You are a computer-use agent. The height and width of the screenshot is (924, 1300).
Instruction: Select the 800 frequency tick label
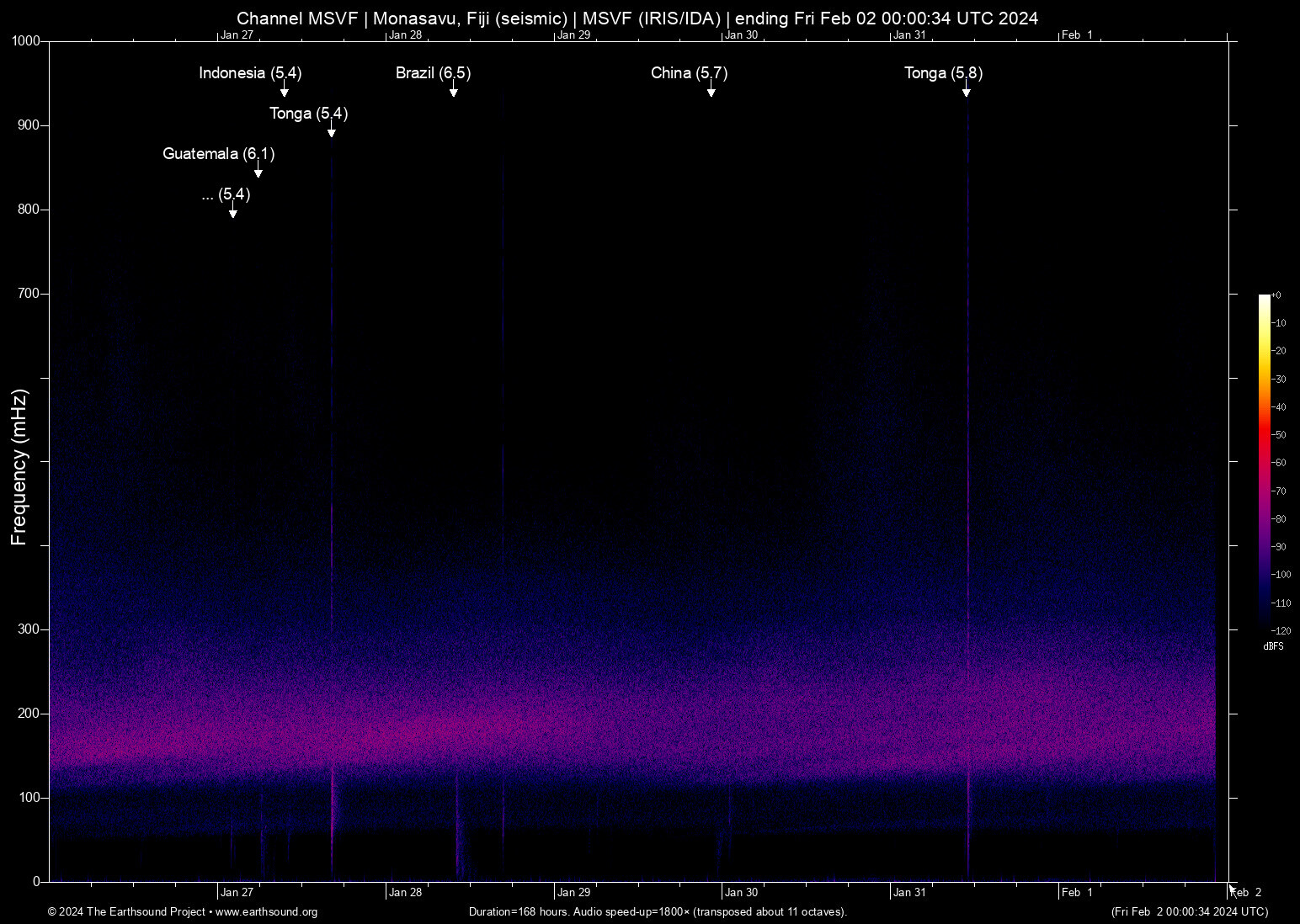pyautogui.click(x=29, y=210)
